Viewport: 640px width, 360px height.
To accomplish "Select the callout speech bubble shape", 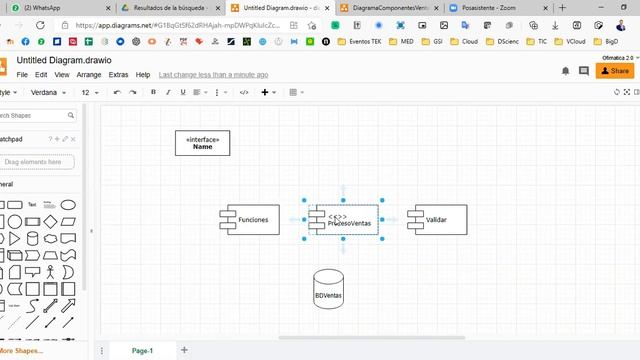I will [32, 272].
